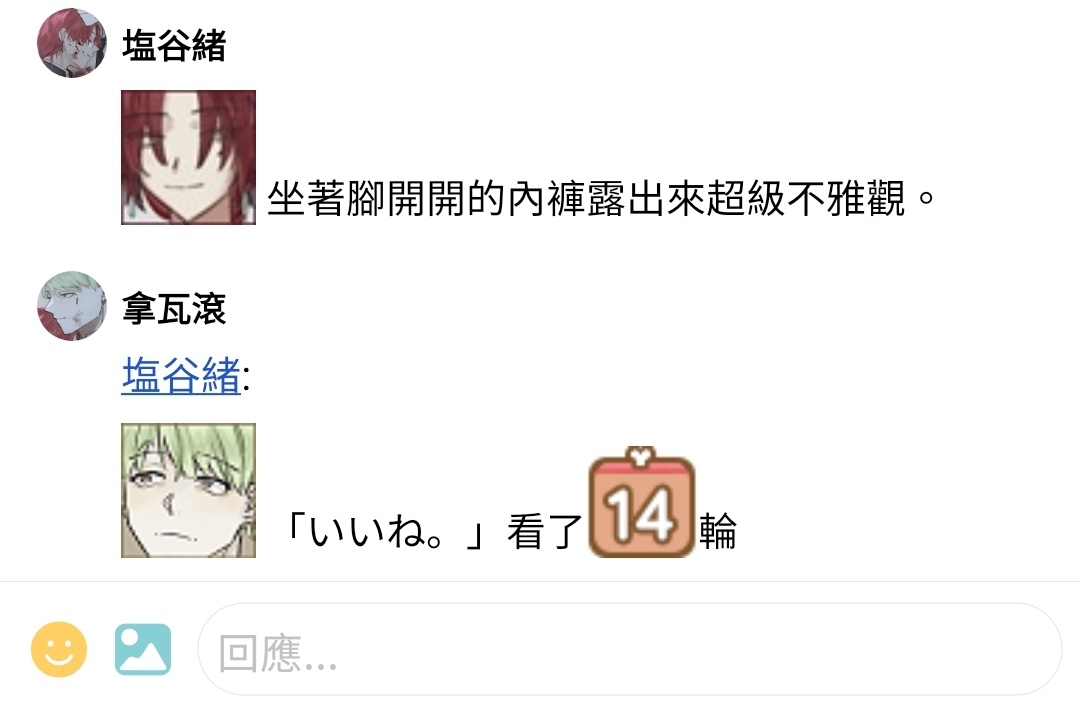Open the 塩谷緒 username above the first reply
The image size is (1080, 717).
coord(174,46)
